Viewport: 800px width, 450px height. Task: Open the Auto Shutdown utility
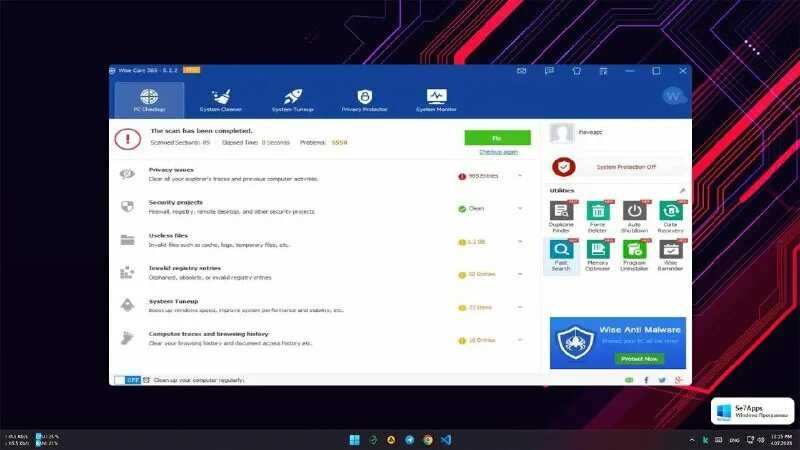pyautogui.click(x=634, y=216)
